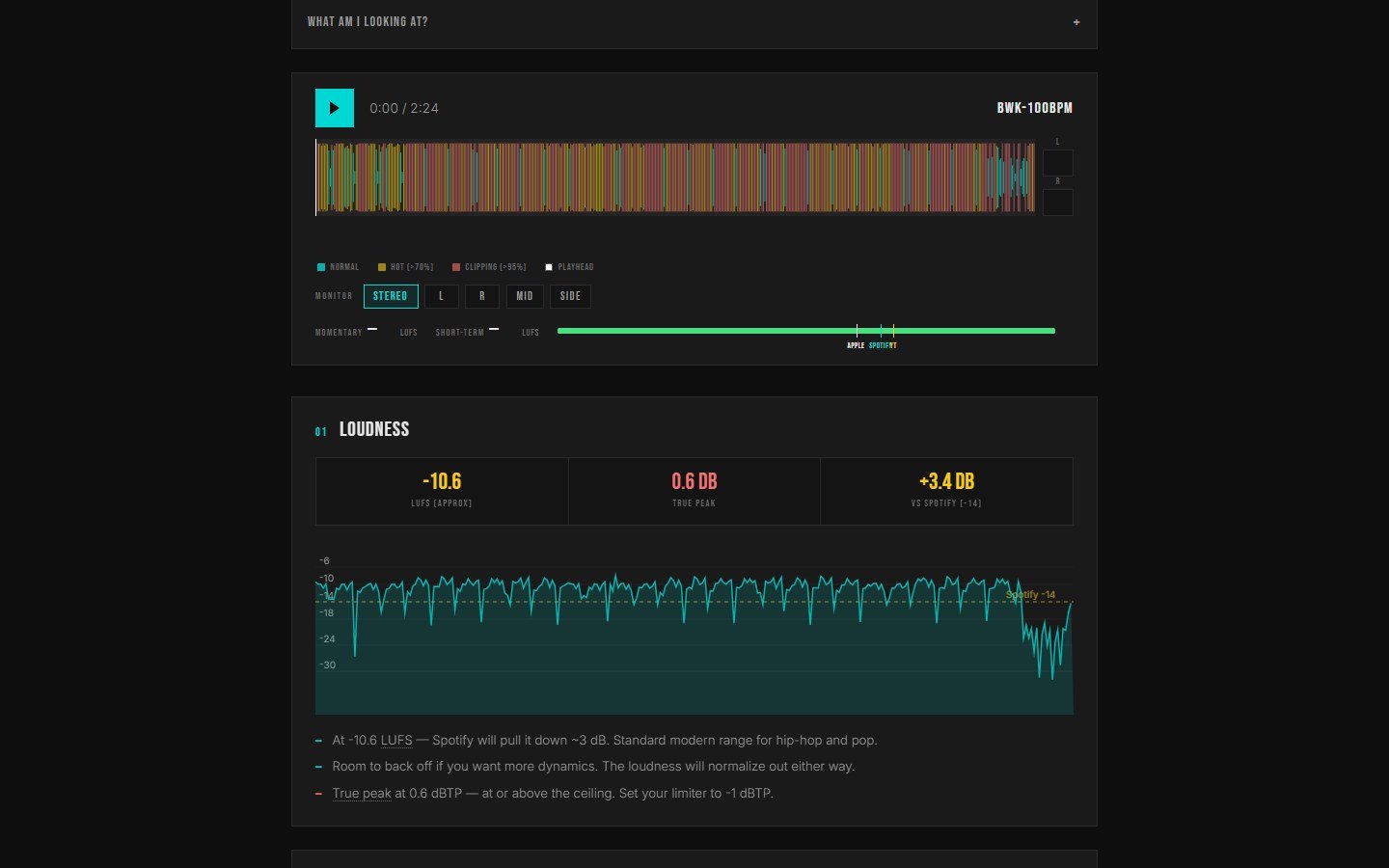Select the Stereo monitor mode
1389x868 pixels.
391,296
